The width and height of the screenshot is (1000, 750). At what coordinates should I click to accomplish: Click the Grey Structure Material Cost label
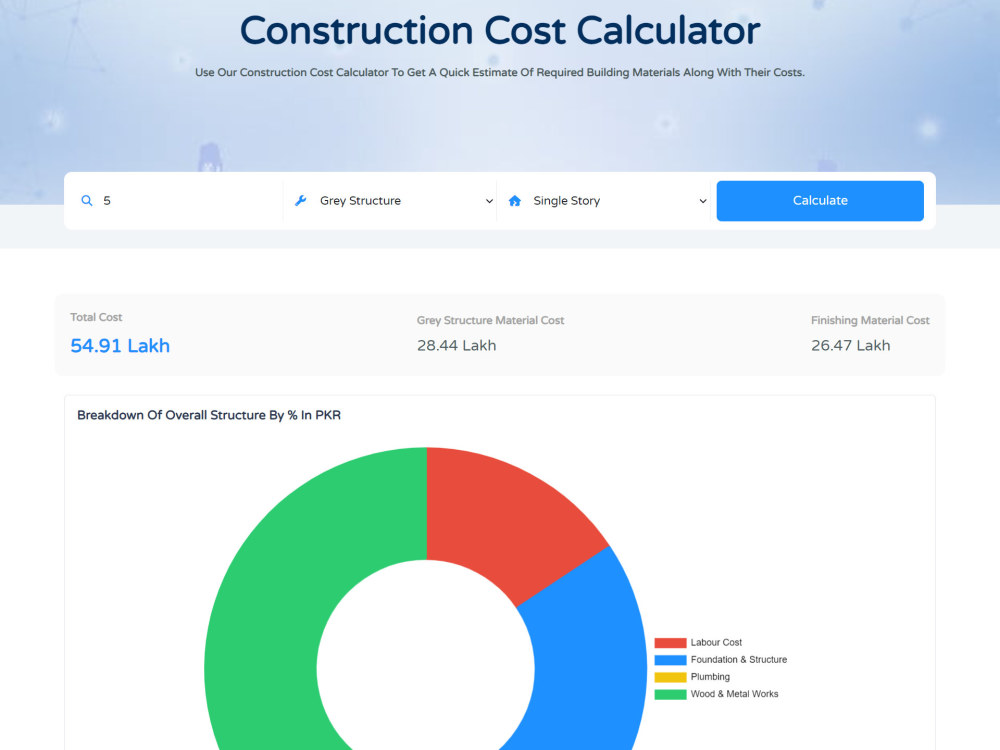490,320
